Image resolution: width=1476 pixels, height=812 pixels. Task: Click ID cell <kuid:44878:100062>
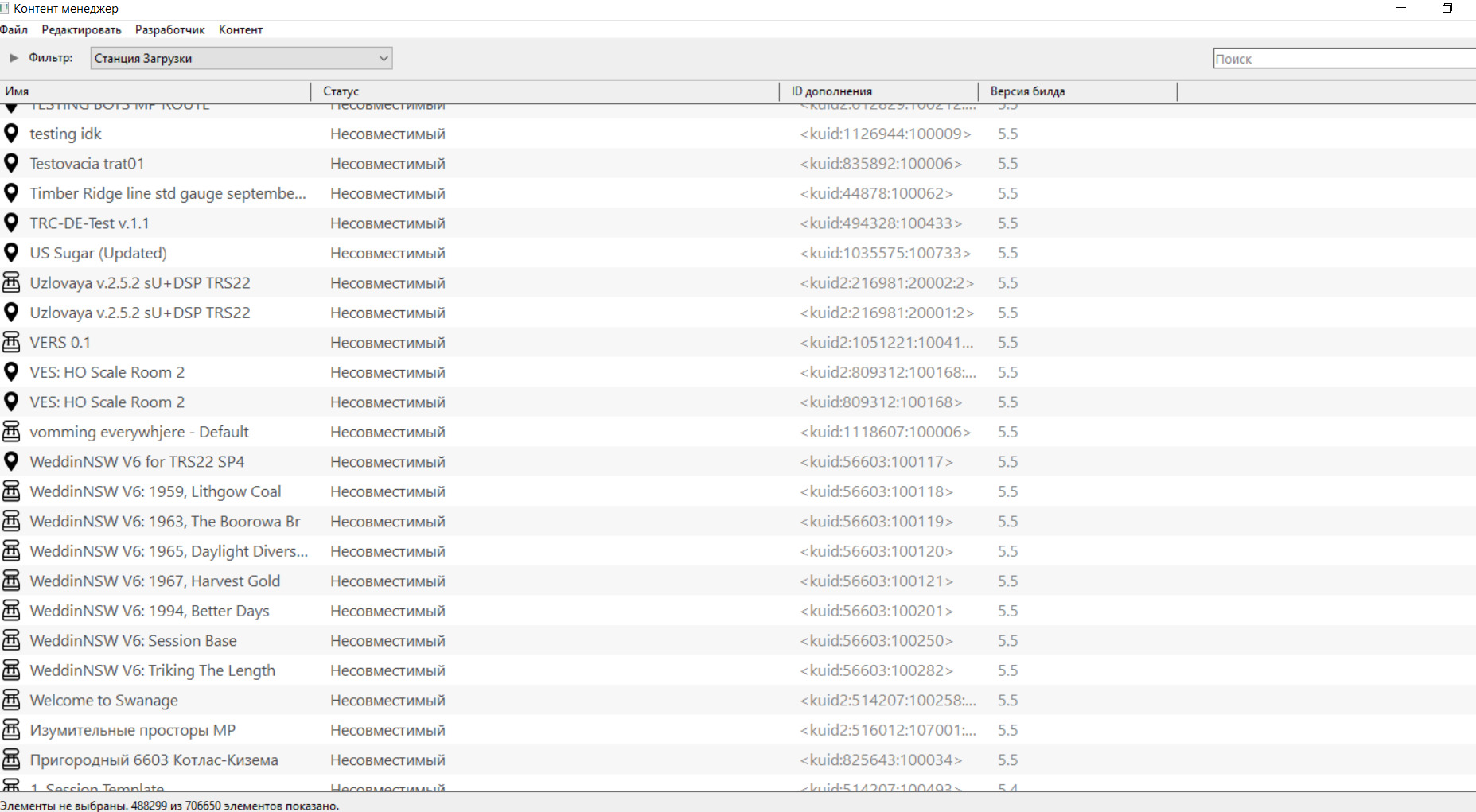click(877, 193)
